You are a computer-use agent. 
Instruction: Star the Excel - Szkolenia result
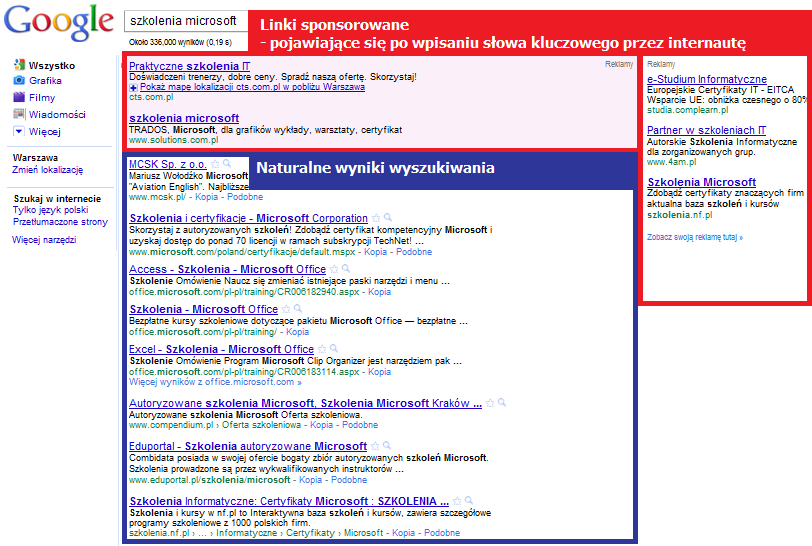[322, 349]
